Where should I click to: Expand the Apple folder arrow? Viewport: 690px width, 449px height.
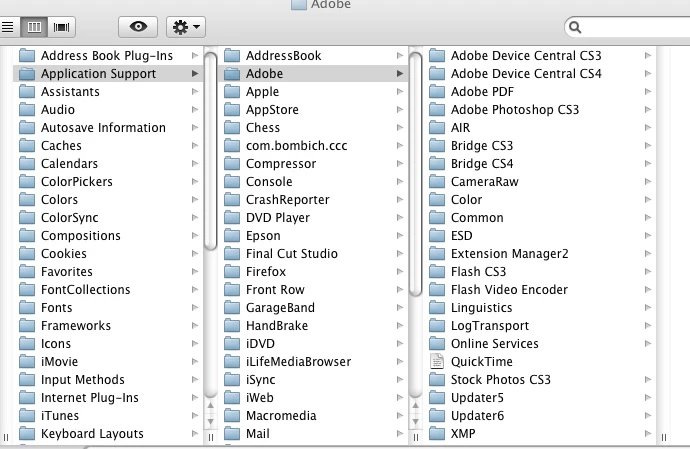coord(400,92)
